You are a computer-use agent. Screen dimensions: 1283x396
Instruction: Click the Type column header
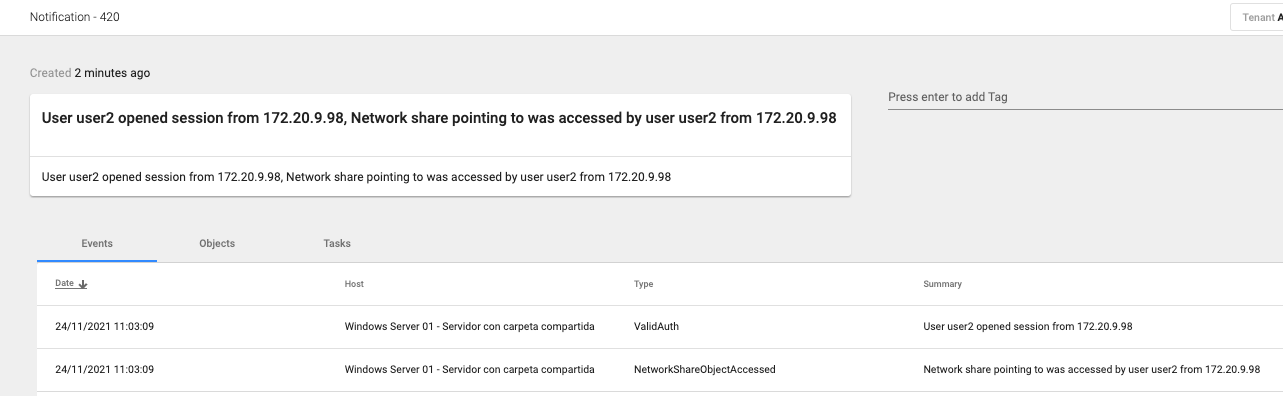[643, 284]
